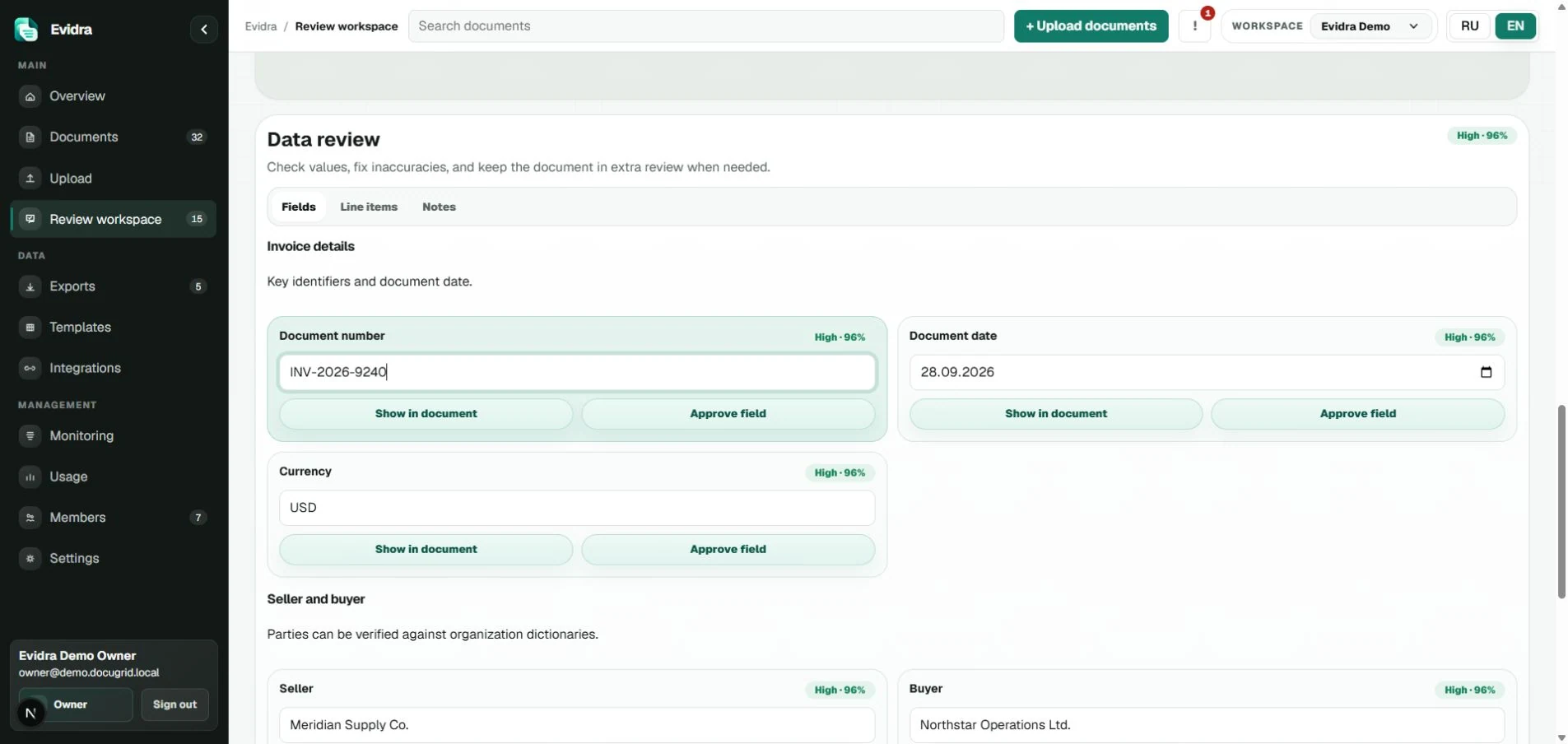Click the Documents sidebar icon
Screen dimensions: 1568x744
pos(30,137)
